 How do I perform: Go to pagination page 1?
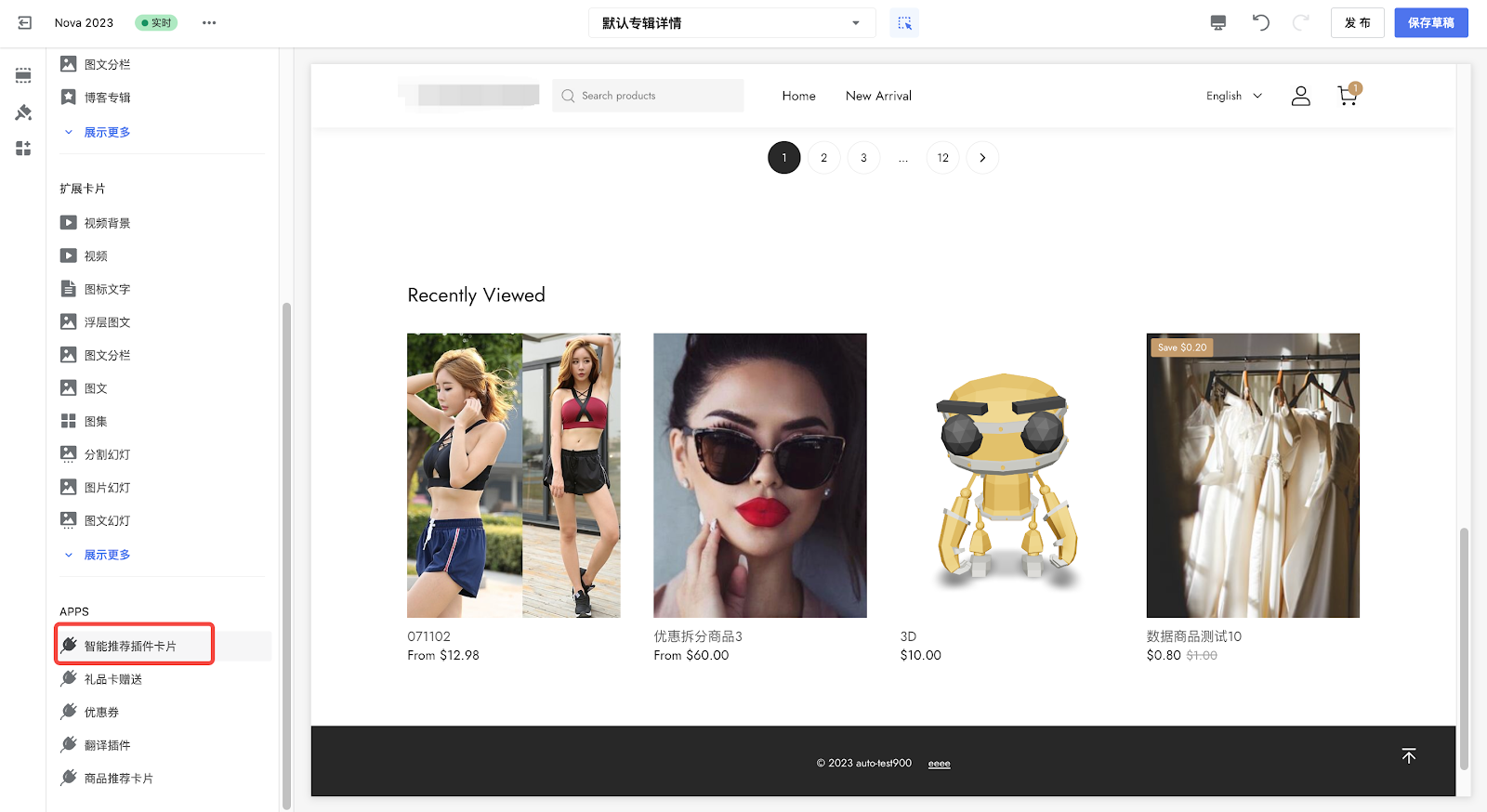point(784,158)
